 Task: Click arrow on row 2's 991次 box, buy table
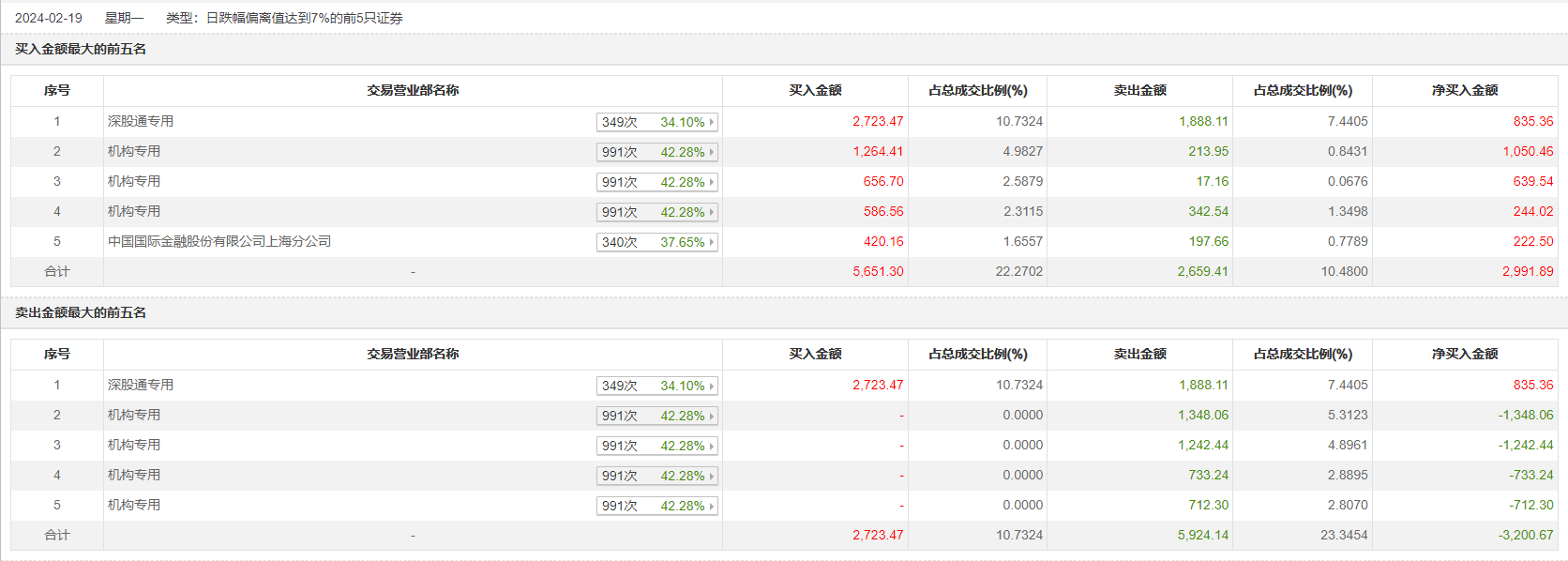(x=712, y=152)
